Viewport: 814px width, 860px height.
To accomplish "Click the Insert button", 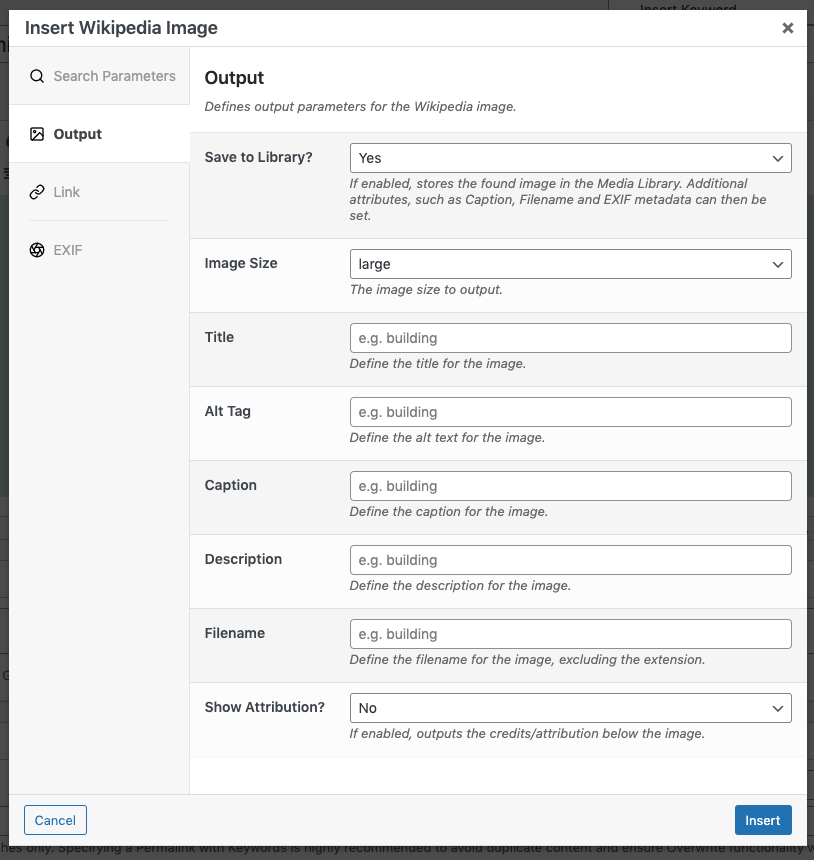I will (x=763, y=820).
